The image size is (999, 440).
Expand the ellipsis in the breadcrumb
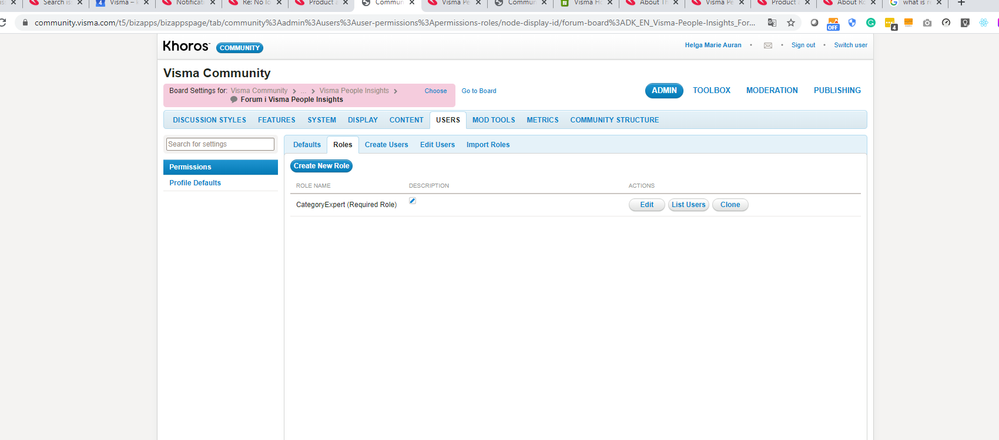(304, 91)
